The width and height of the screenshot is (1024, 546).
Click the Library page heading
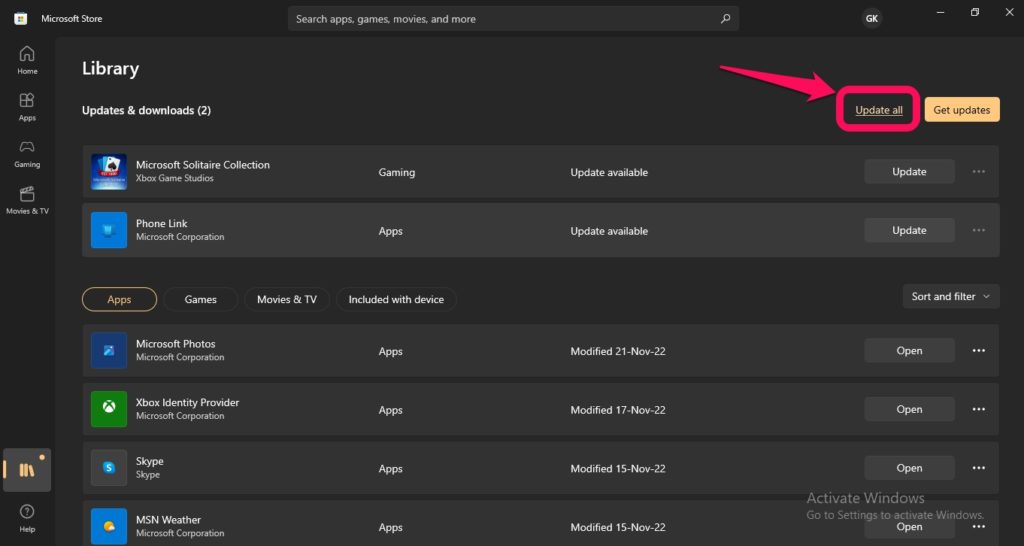[110, 69]
